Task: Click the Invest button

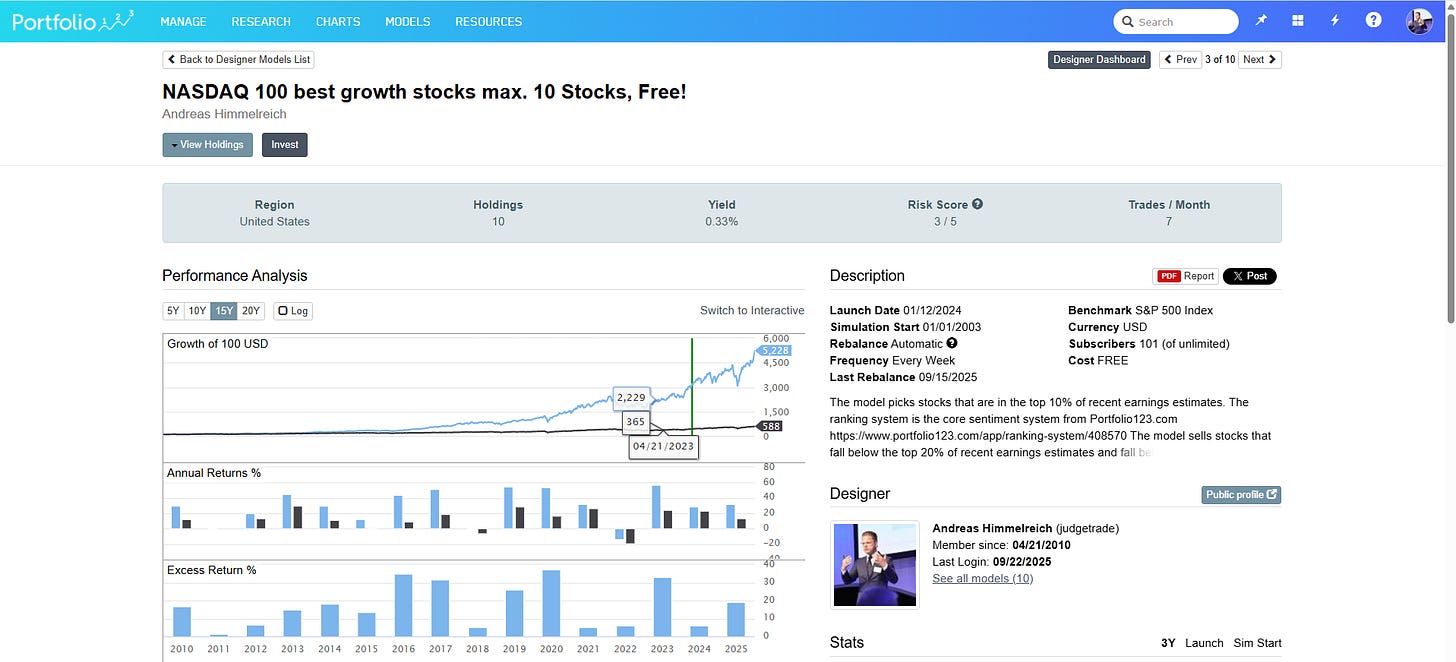Action: 285,145
